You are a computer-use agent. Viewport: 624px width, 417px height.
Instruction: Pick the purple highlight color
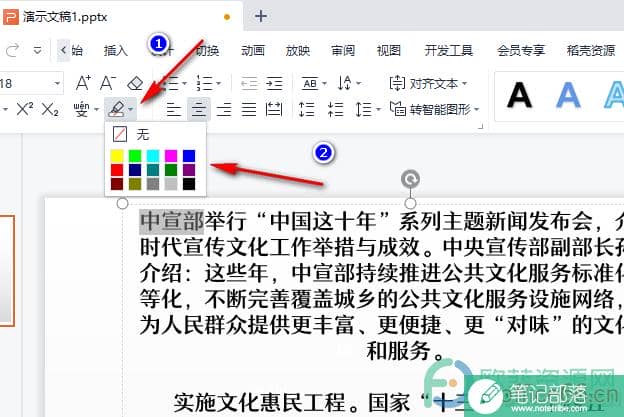click(x=189, y=170)
